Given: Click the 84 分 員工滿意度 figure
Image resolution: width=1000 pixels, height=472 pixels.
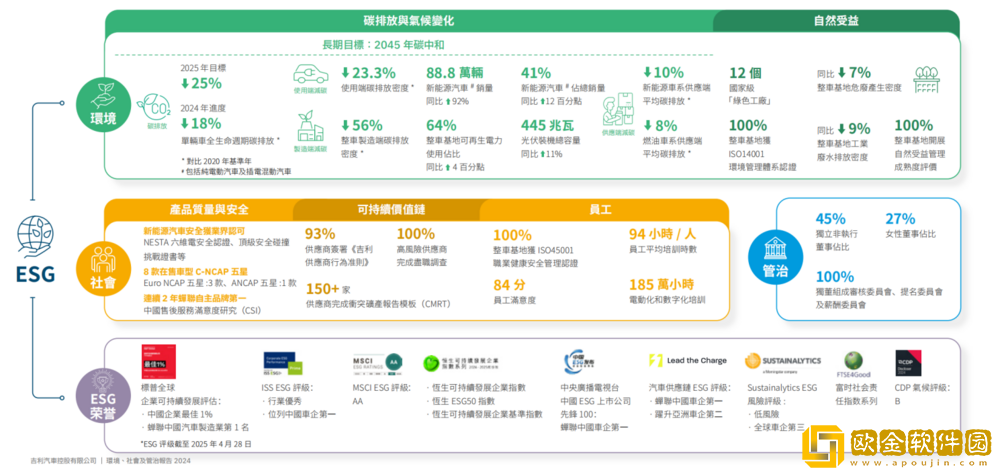Looking at the screenshot, I should point(510,284).
